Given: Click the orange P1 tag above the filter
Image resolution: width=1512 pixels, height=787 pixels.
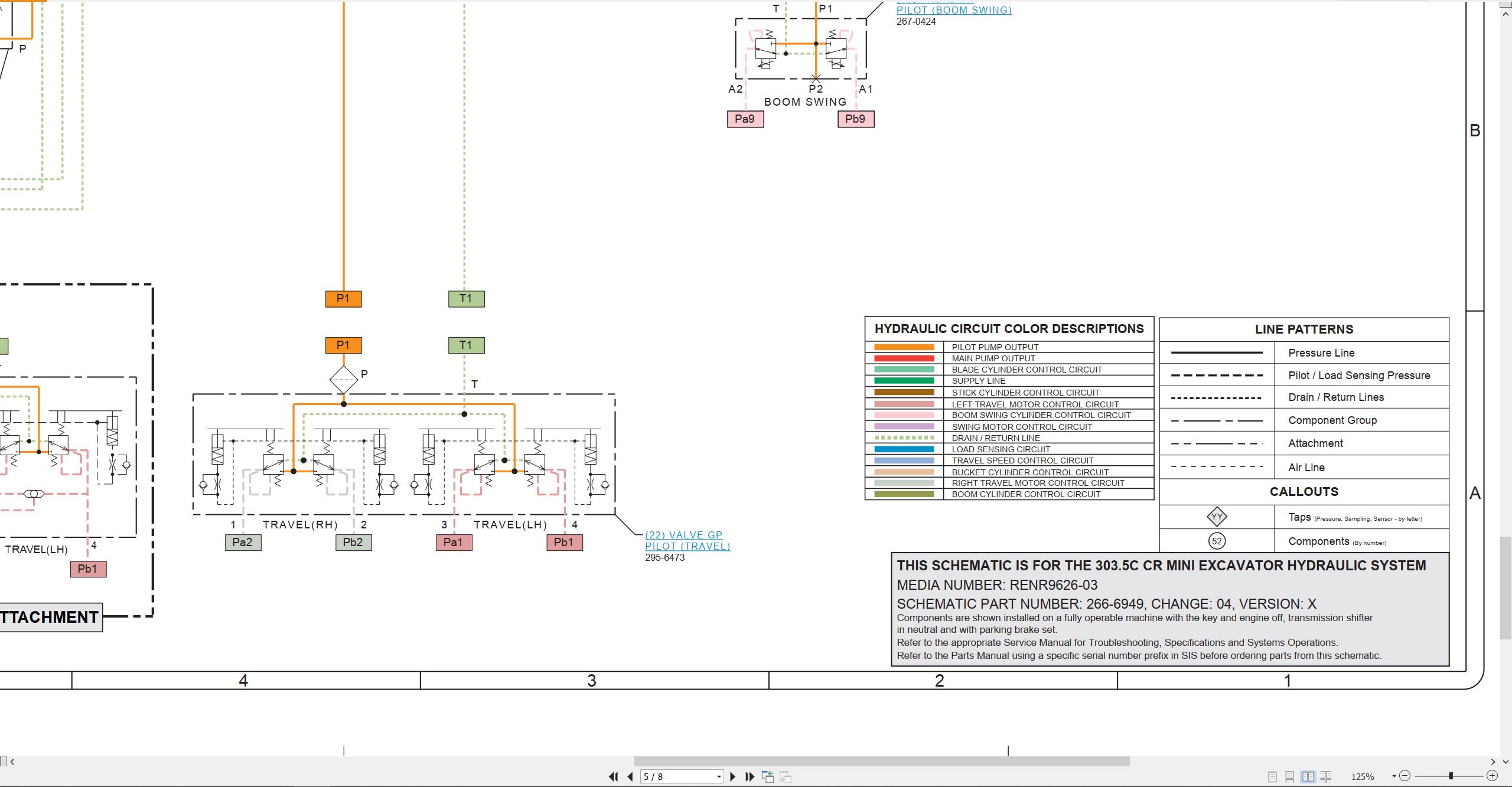Looking at the screenshot, I should (x=343, y=345).
